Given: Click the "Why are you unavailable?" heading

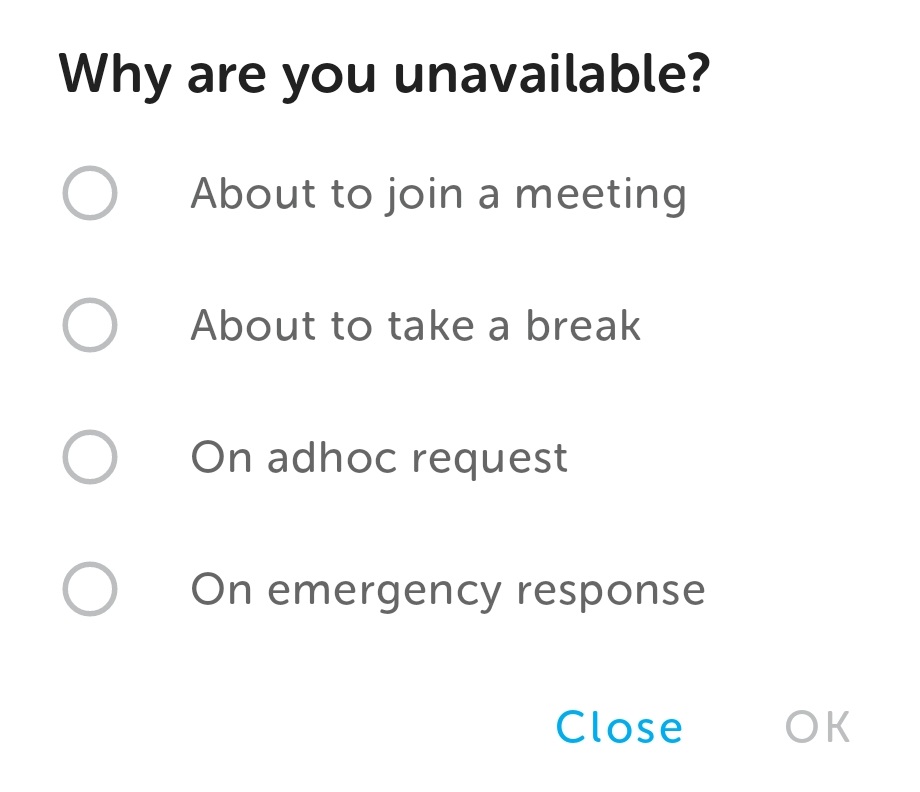Looking at the screenshot, I should pyautogui.click(x=385, y=74).
